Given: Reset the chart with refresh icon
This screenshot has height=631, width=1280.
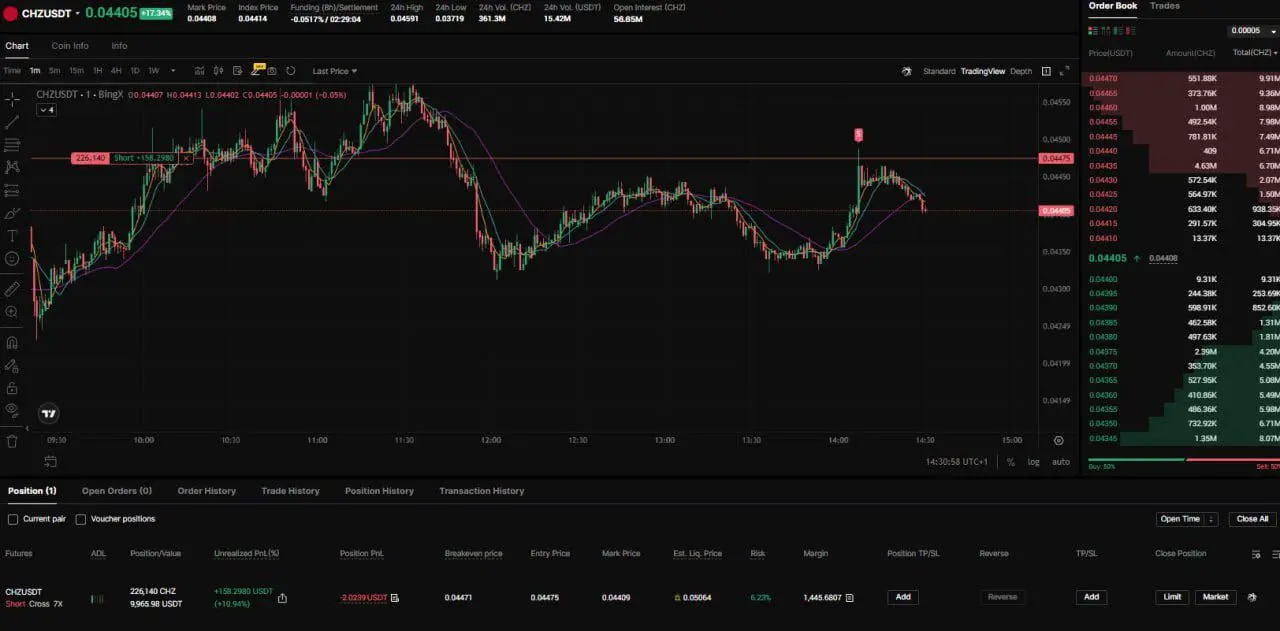Looking at the screenshot, I should click(291, 71).
